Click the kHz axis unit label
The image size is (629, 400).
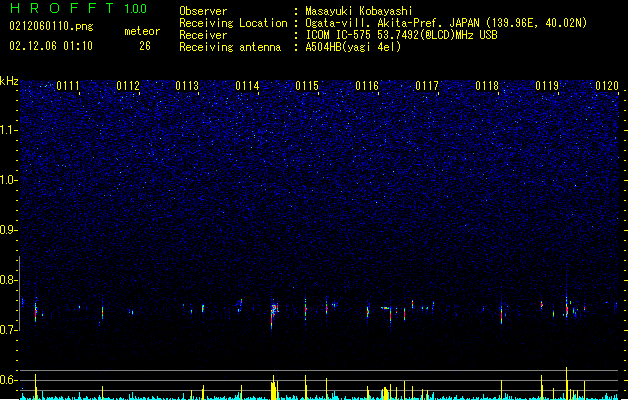9,81
